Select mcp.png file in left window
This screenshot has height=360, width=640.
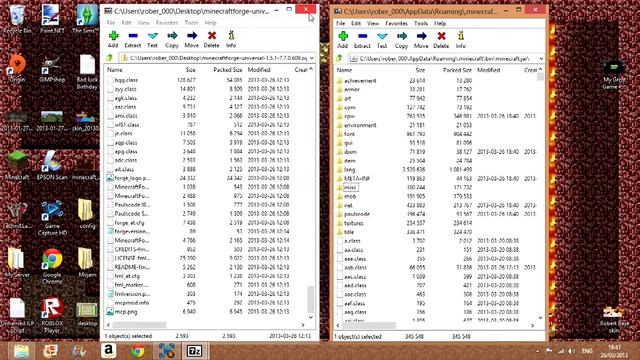(122, 312)
